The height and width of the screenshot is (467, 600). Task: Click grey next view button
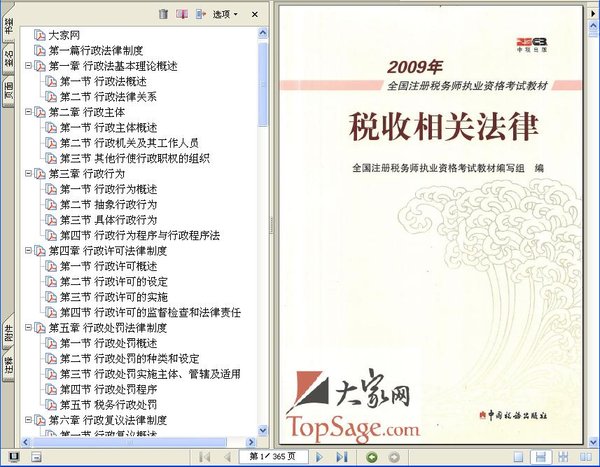click(394, 457)
